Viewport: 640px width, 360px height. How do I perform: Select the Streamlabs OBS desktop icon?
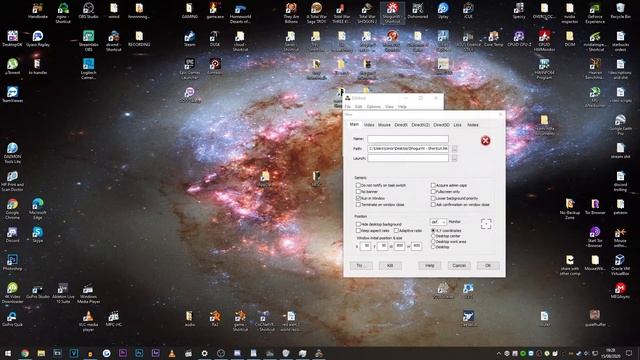(x=88, y=41)
